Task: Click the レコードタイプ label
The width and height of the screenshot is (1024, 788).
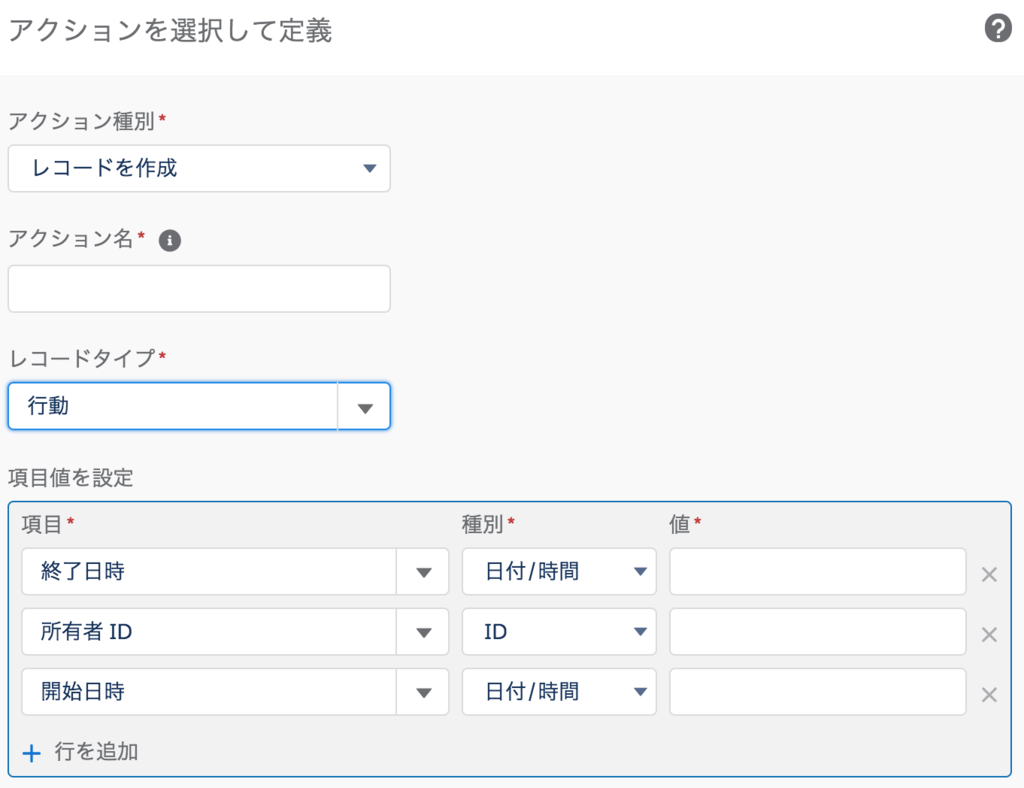Action: tap(82, 358)
